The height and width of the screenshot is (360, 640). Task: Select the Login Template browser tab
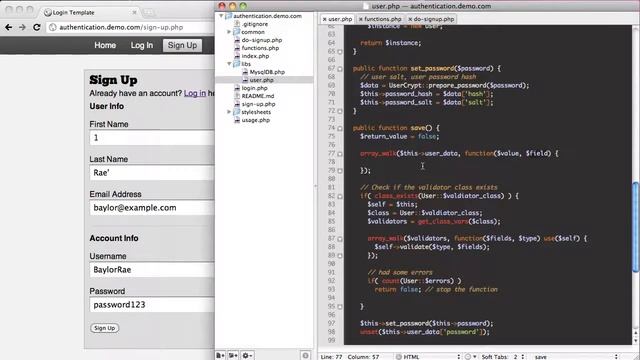pos(90,13)
